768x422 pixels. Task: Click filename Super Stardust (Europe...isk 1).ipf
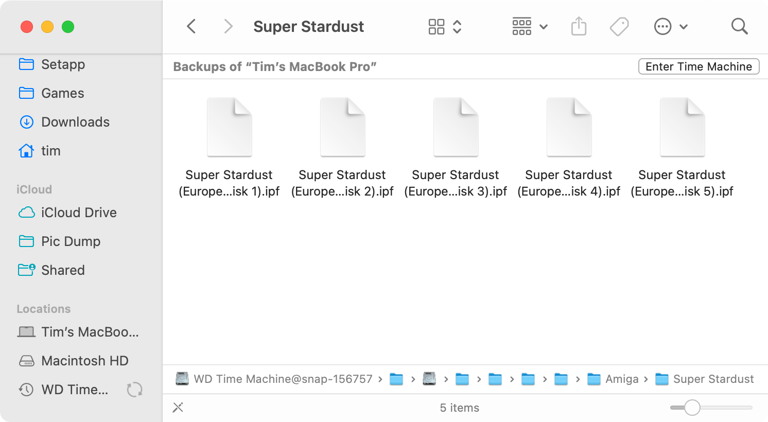click(229, 183)
